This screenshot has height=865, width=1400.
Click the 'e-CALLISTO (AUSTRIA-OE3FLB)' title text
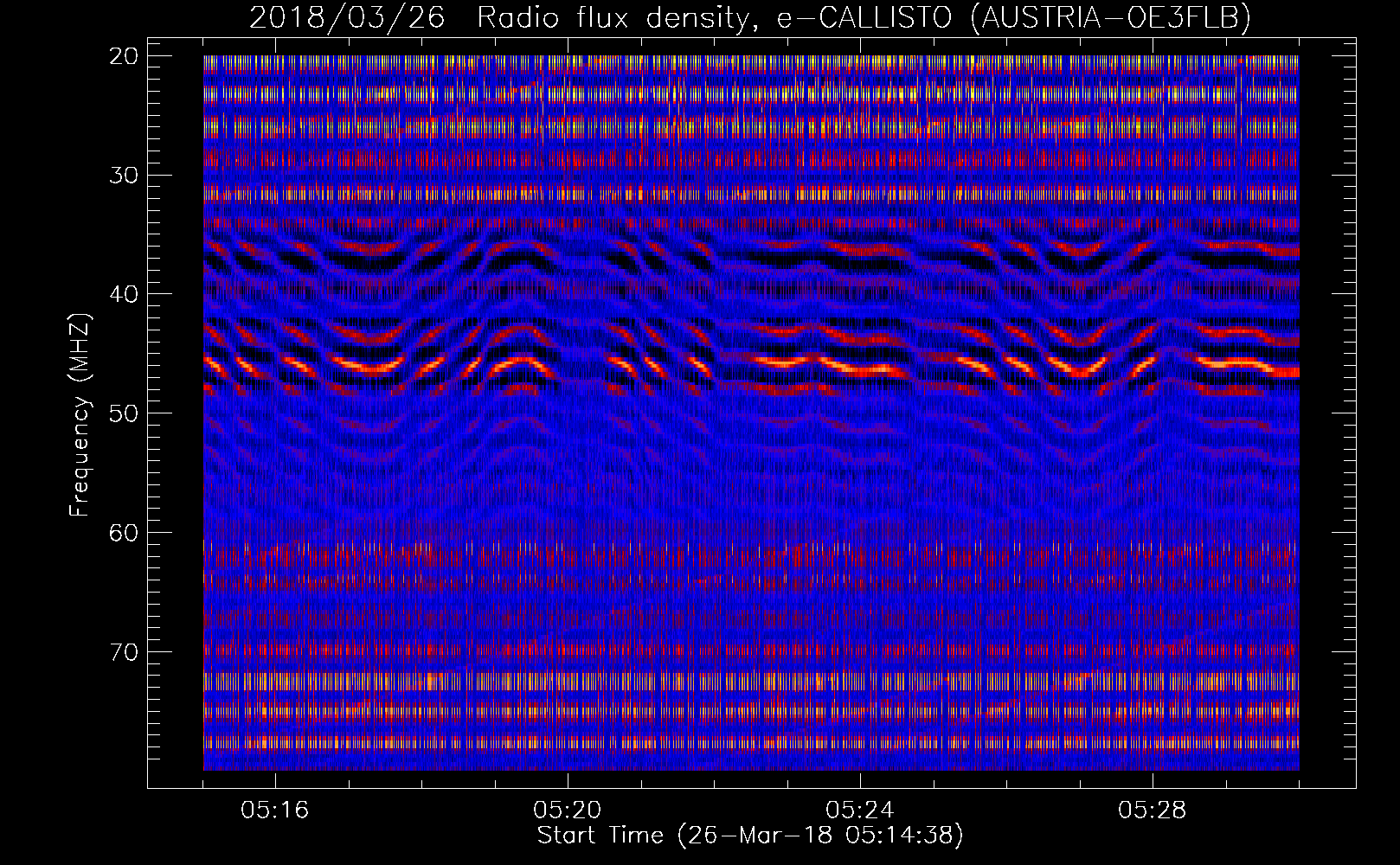[x=1013, y=18]
